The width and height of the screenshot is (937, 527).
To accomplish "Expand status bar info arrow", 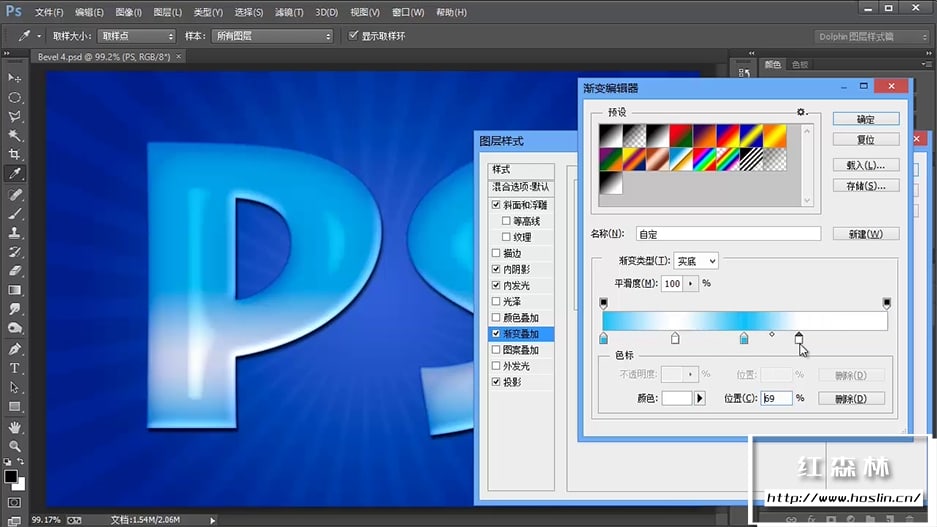I will pos(212,520).
